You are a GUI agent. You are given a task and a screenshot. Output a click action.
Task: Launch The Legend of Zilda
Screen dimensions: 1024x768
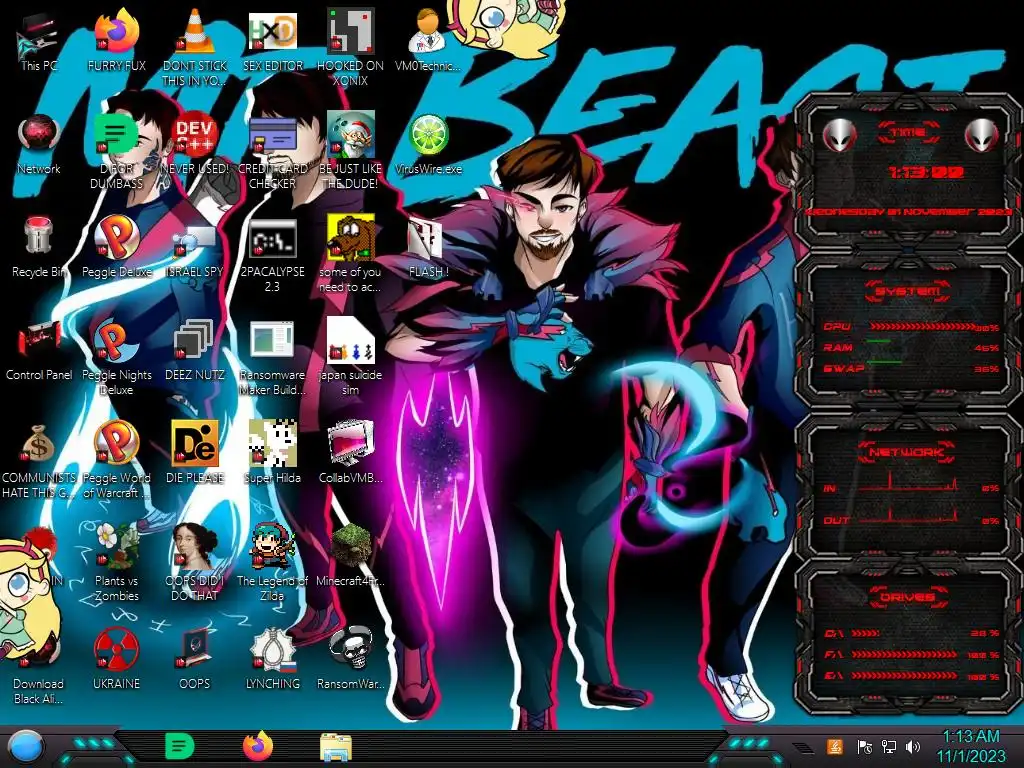(x=272, y=563)
